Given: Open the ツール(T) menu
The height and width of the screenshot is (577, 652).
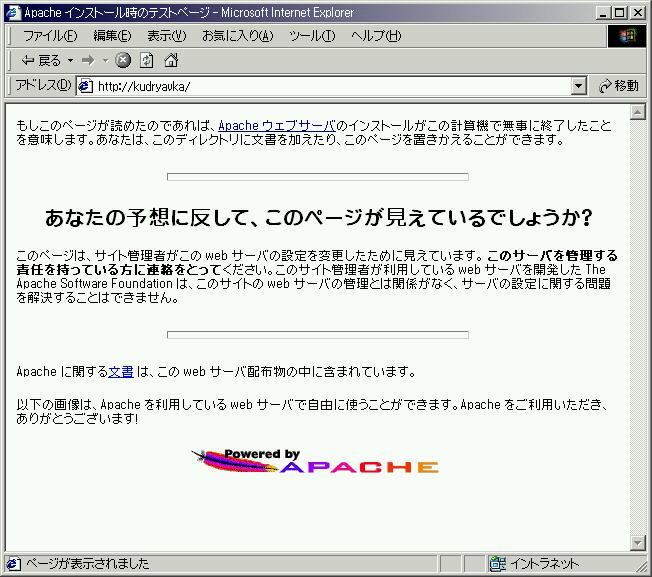Looking at the screenshot, I should pos(312,36).
